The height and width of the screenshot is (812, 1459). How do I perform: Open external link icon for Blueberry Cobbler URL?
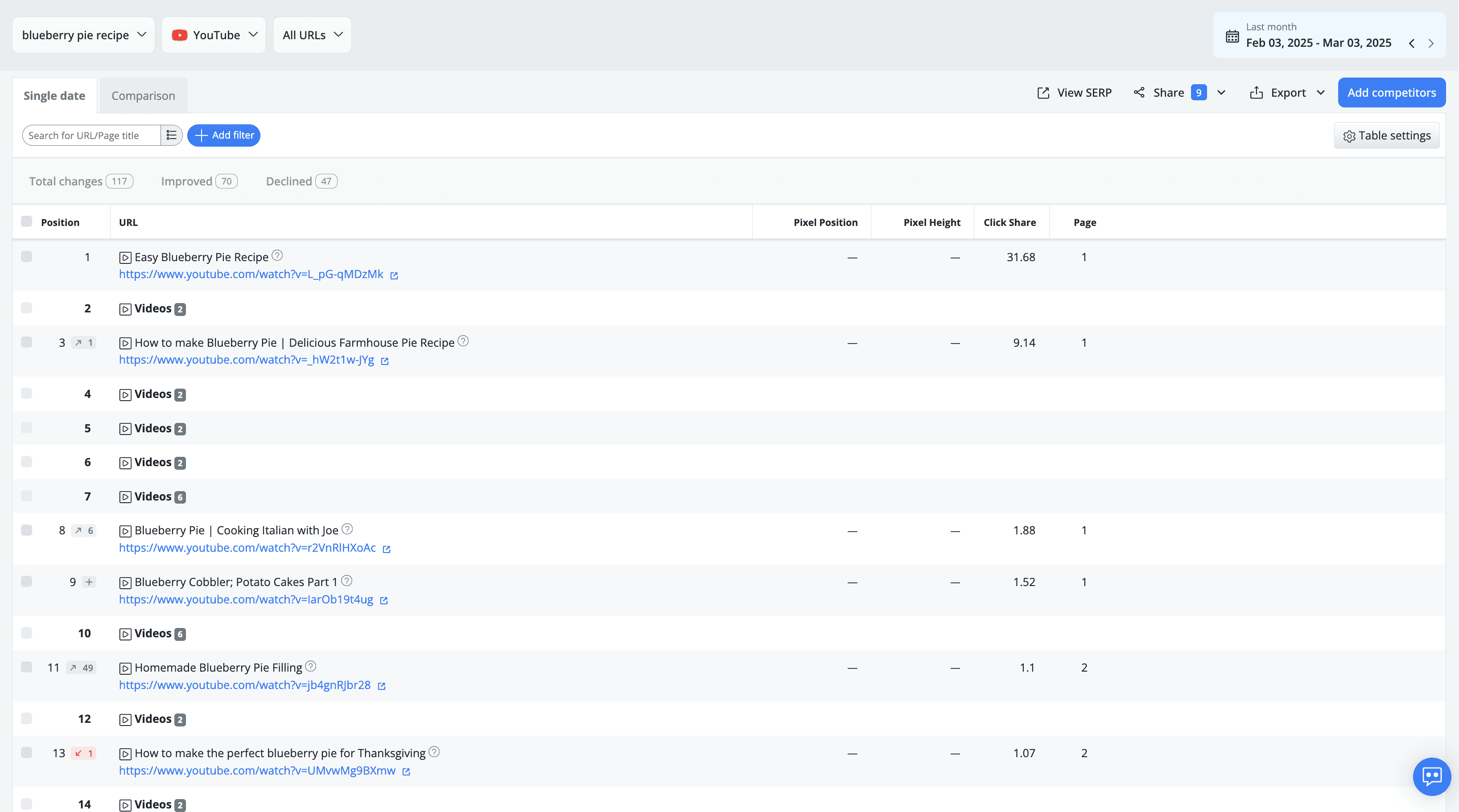point(383,600)
